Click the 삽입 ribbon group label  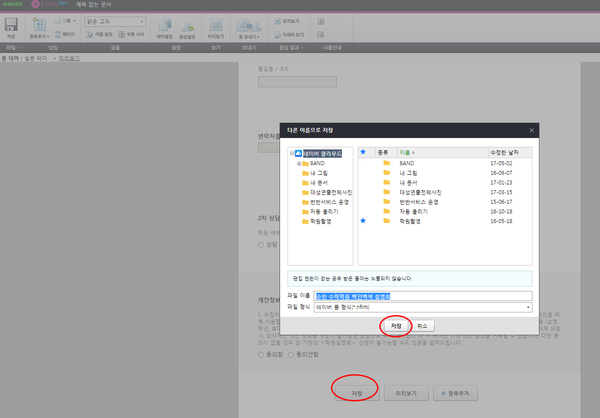(x=53, y=48)
